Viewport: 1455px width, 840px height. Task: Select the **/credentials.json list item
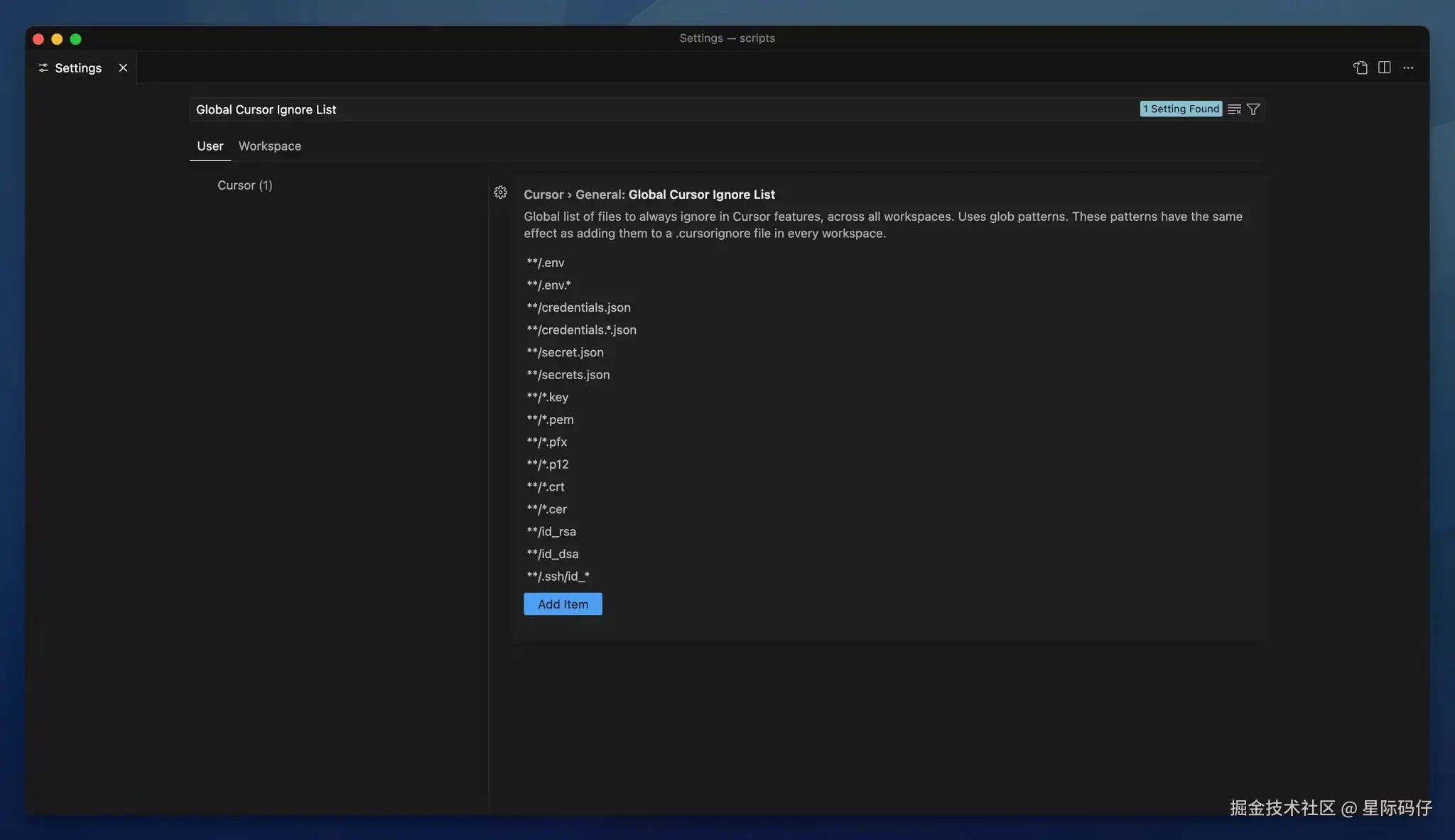click(578, 307)
